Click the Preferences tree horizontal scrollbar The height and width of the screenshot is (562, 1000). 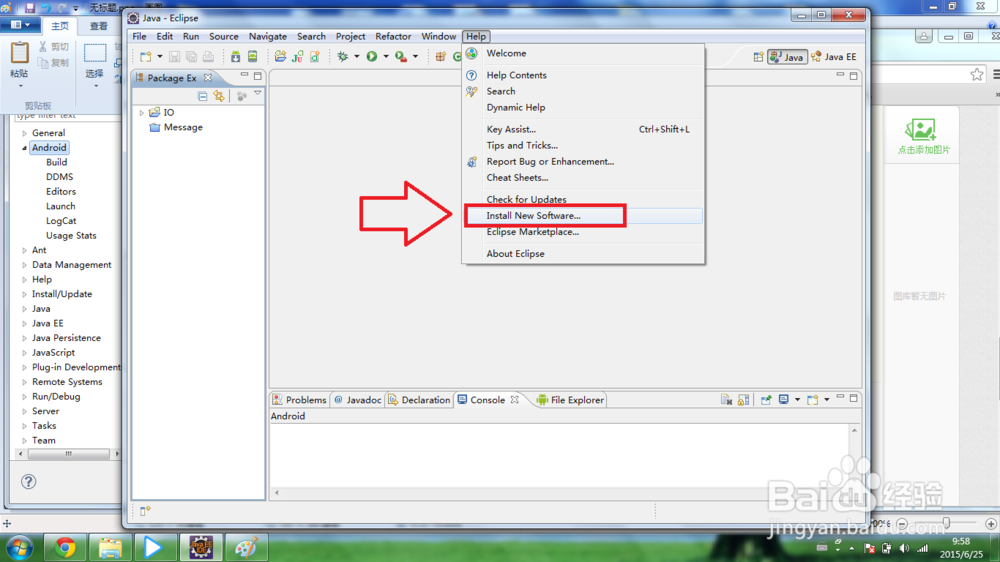68,454
